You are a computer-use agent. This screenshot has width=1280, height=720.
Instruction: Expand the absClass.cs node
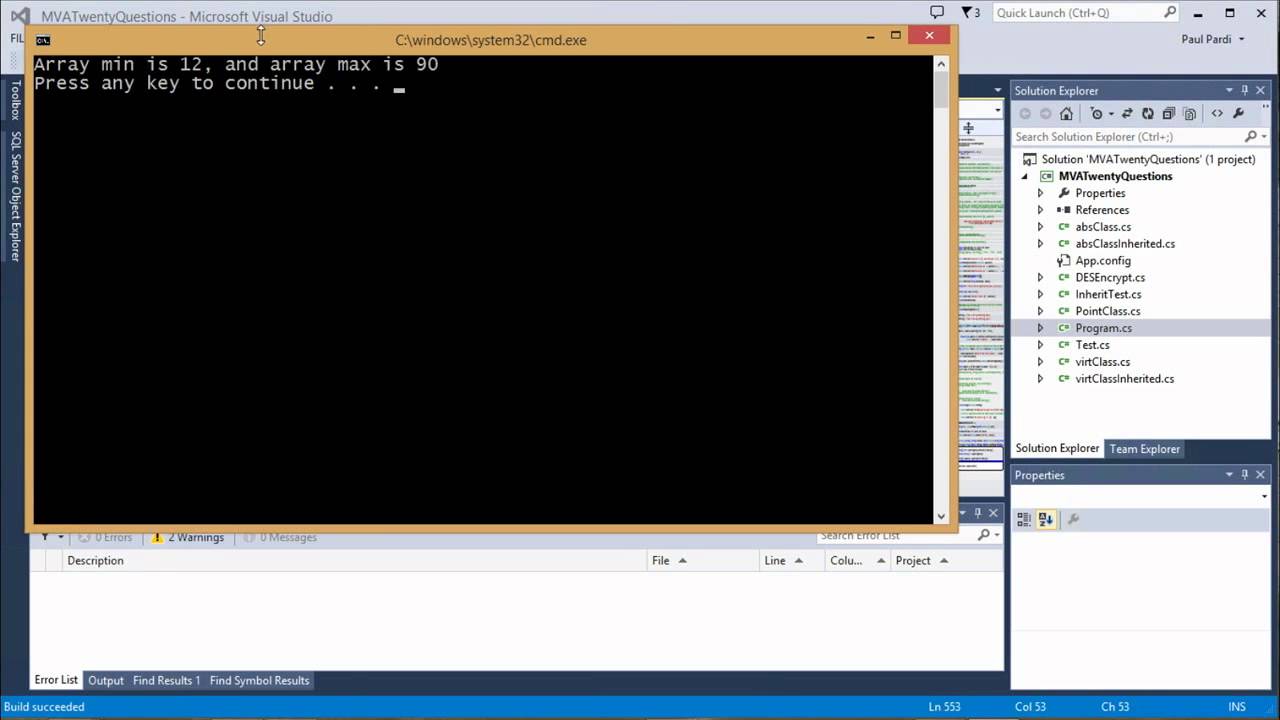pos(1040,227)
